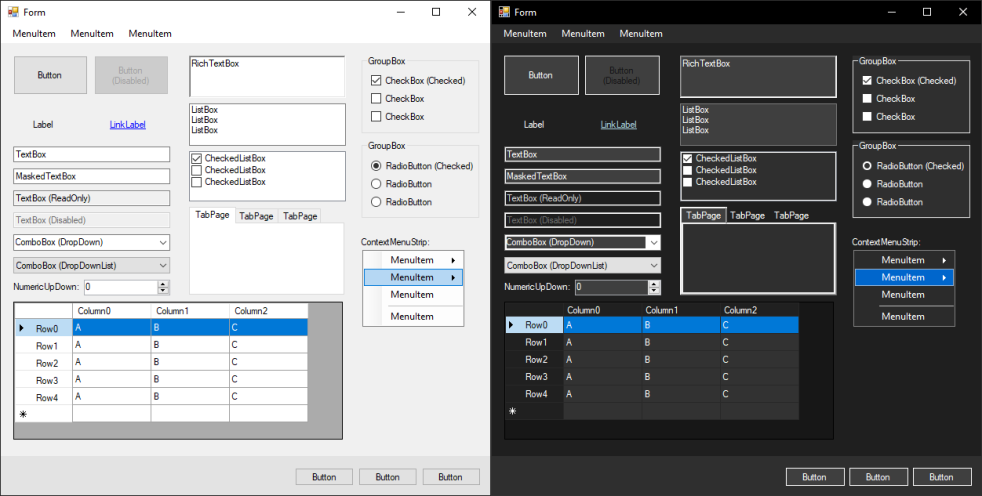Click the Form app icon in dark window title bar
This screenshot has width=982, height=496.
(504, 12)
